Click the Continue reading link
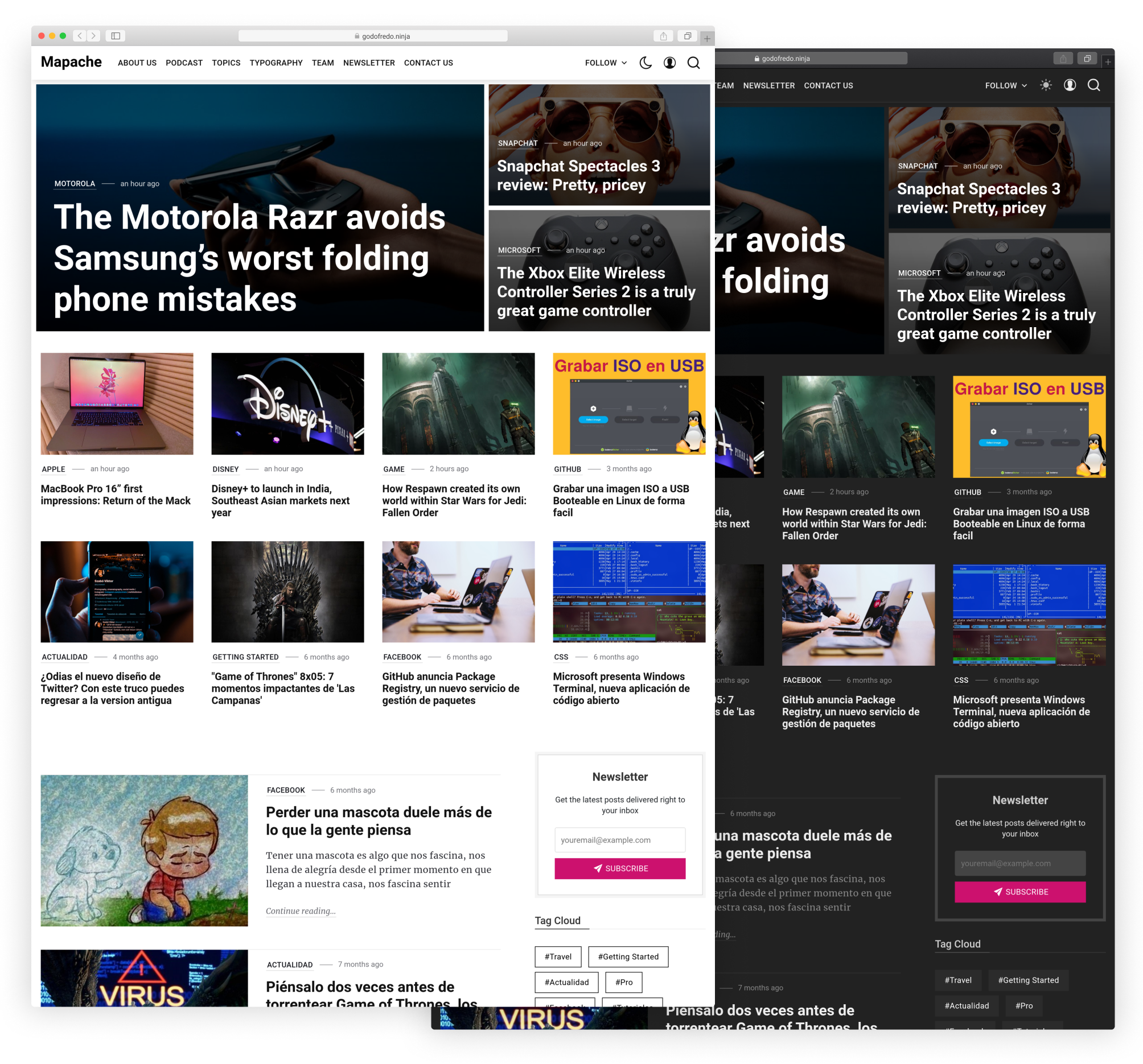The image size is (1143, 1064). [300, 910]
